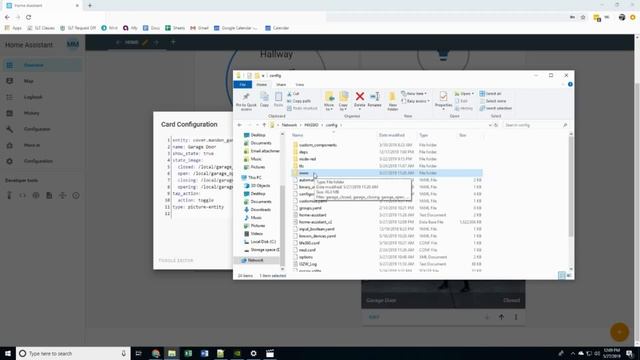Click the orange add card button
The width and height of the screenshot is (640, 360).
(619, 332)
